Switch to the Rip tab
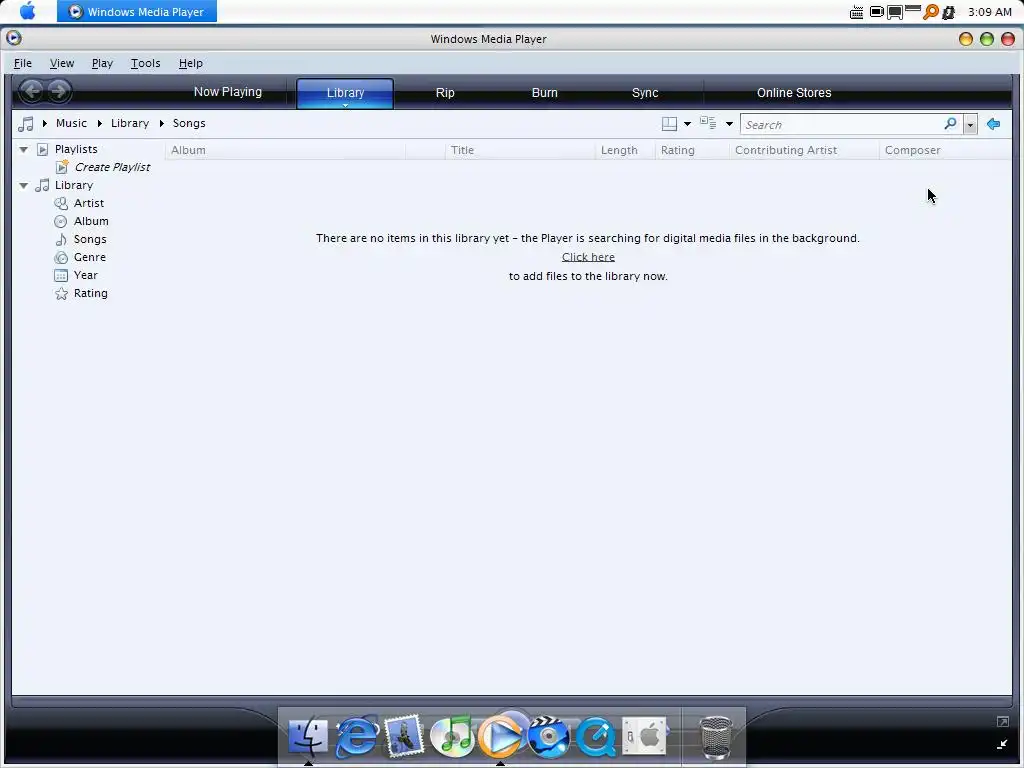 [x=445, y=93]
